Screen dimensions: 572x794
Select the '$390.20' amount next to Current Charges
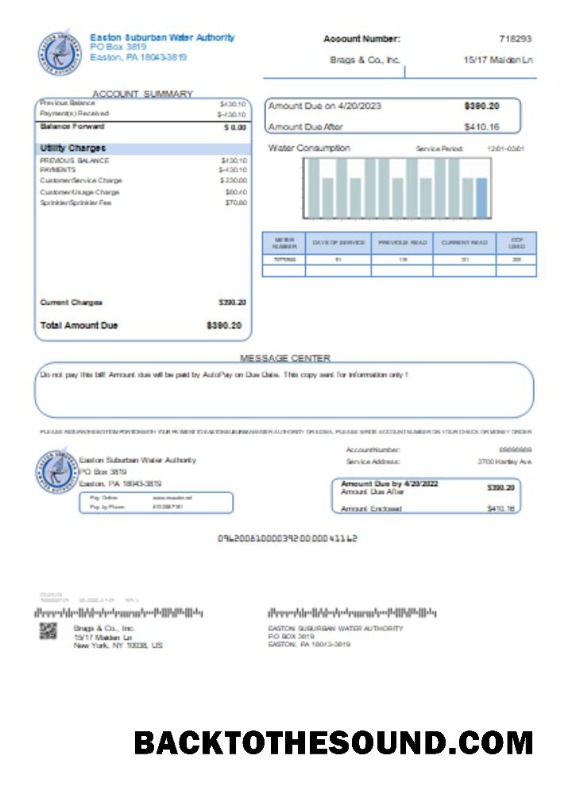click(x=232, y=302)
